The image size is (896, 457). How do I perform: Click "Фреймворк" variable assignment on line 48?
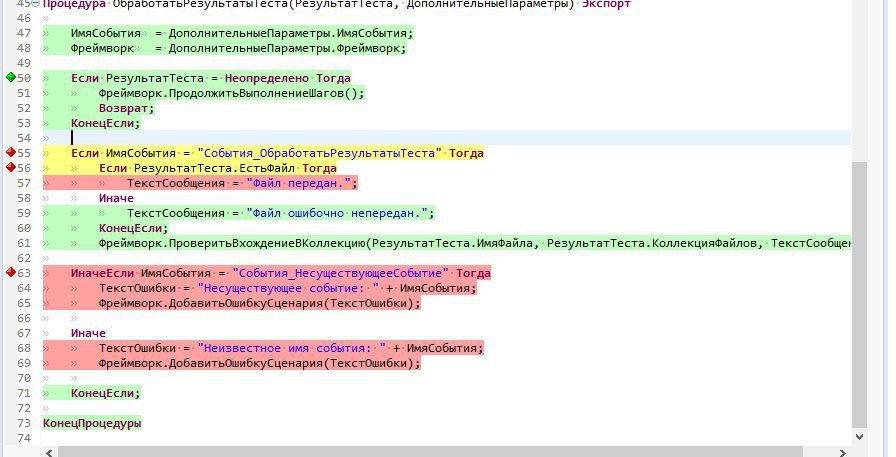102,48
